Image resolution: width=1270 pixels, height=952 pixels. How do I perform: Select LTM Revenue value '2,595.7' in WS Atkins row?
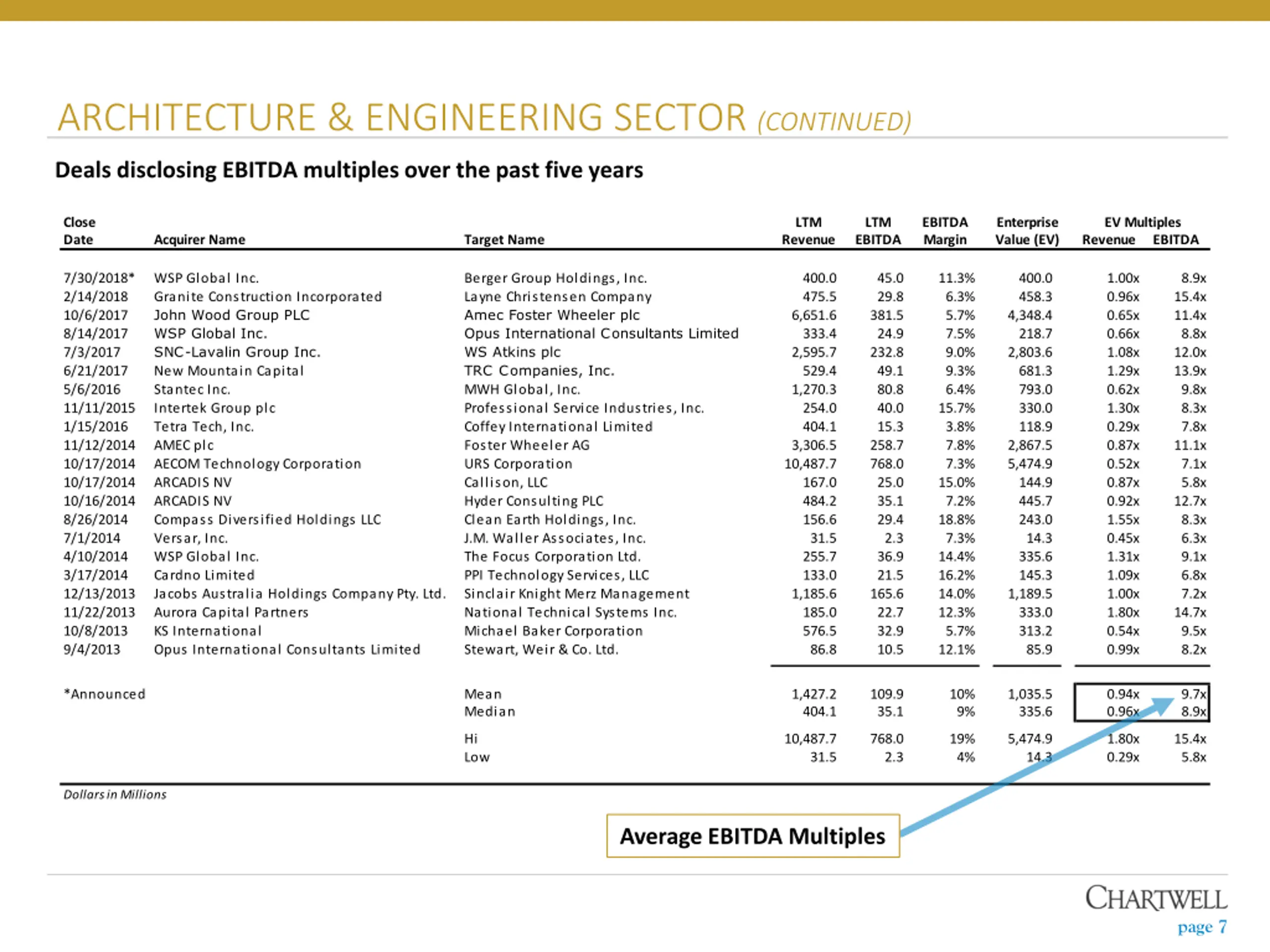(814, 353)
